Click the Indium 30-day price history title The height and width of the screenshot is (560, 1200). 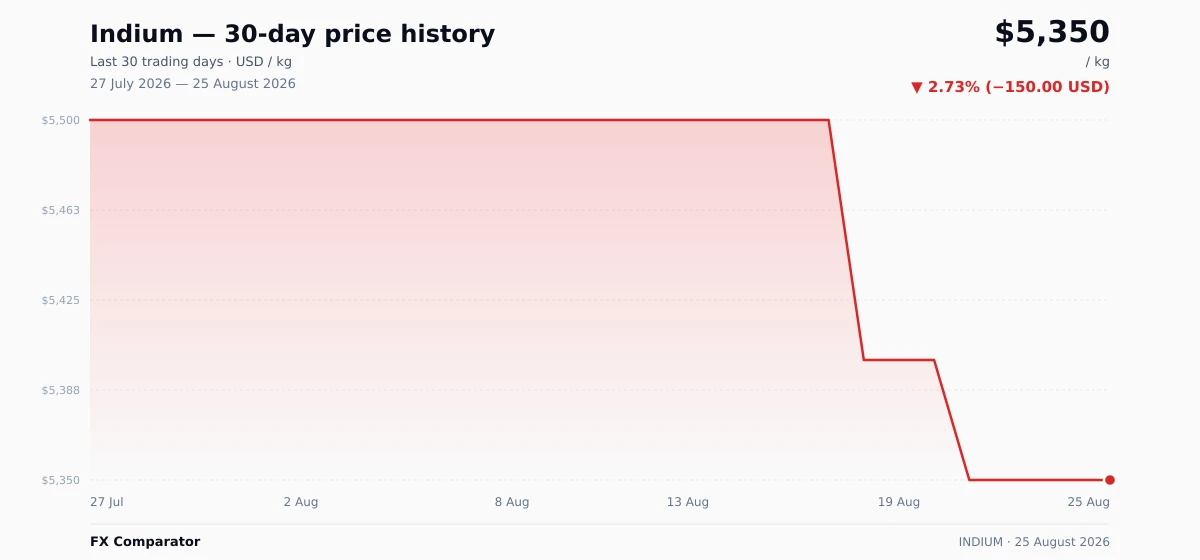click(x=292, y=34)
